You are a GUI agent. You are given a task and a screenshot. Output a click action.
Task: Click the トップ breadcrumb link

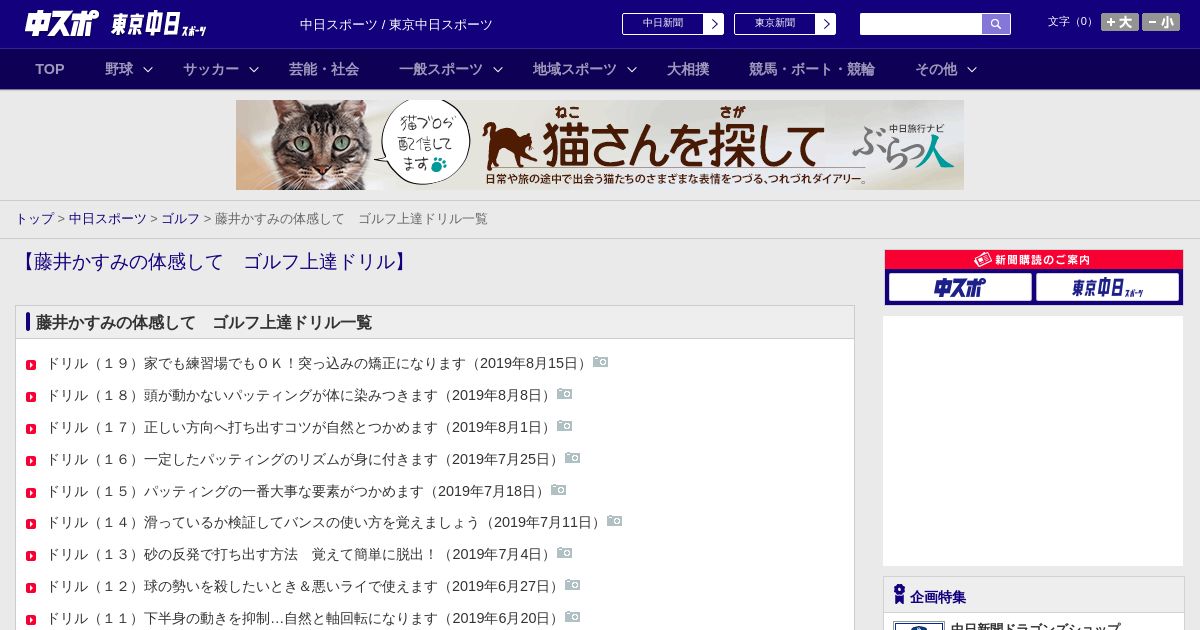tap(34, 218)
